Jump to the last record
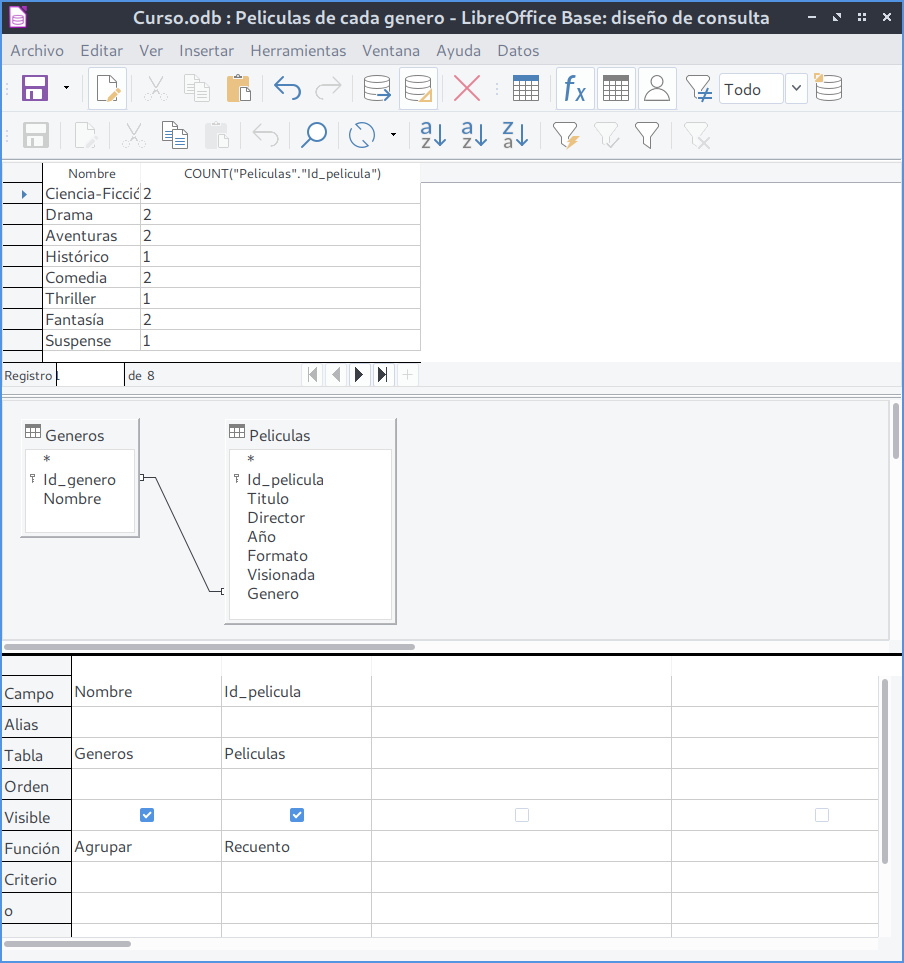Image resolution: width=904 pixels, height=963 pixels. point(382,375)
